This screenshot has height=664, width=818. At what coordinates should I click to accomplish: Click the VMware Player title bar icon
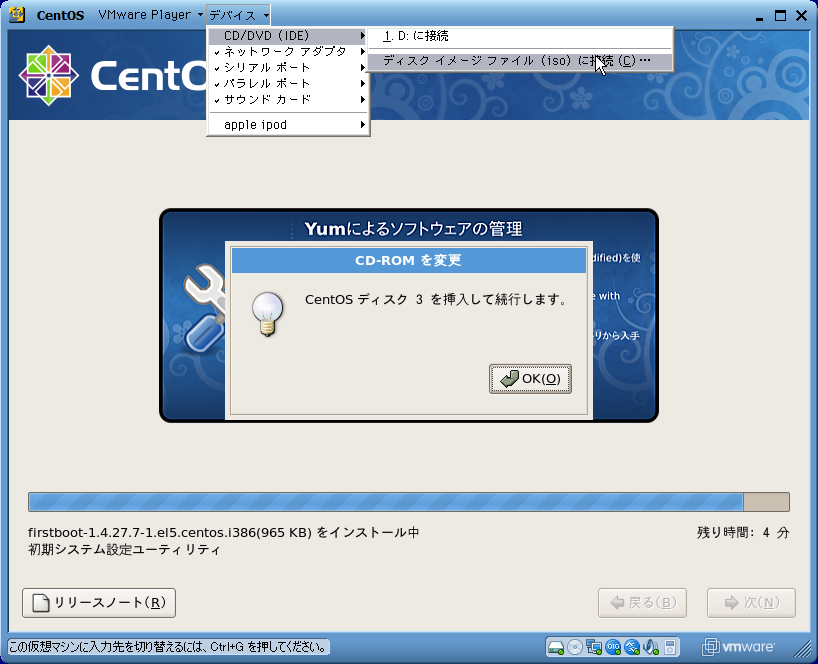point(17,15)
